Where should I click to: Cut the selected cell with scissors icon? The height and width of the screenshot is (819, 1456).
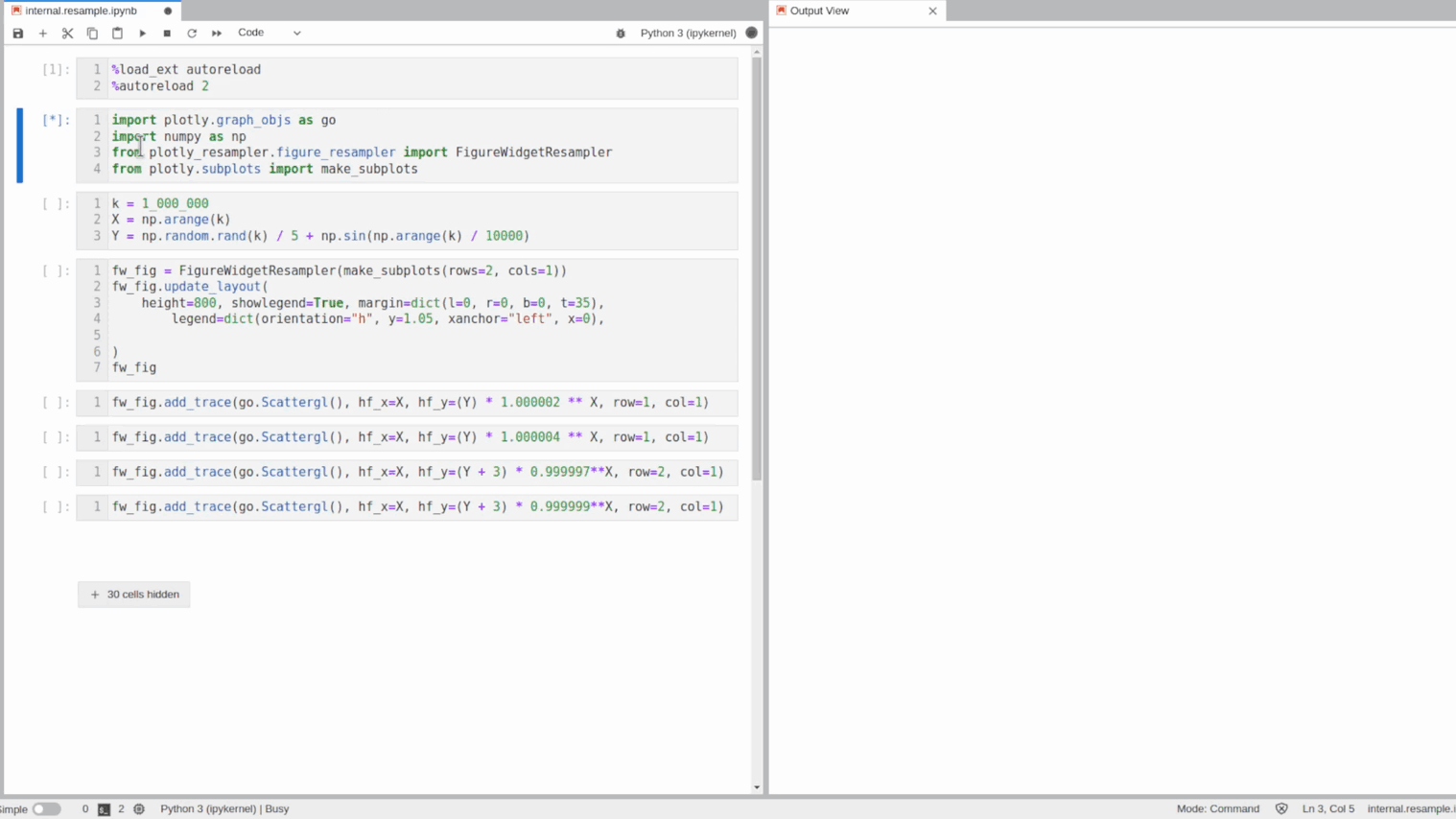pos(67,33)
